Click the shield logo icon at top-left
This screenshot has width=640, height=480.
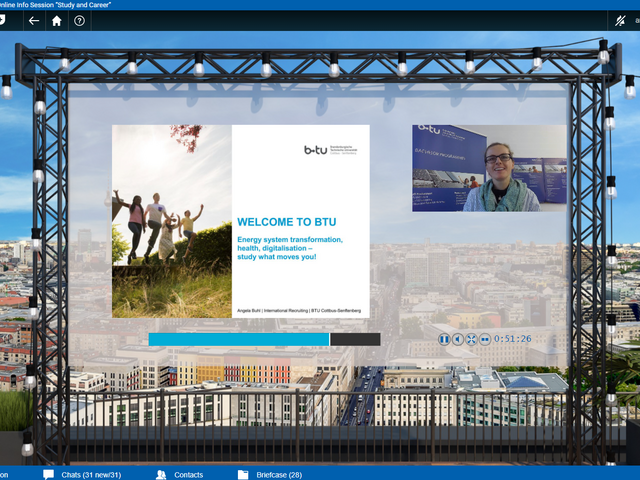click(x=2, y=20)
